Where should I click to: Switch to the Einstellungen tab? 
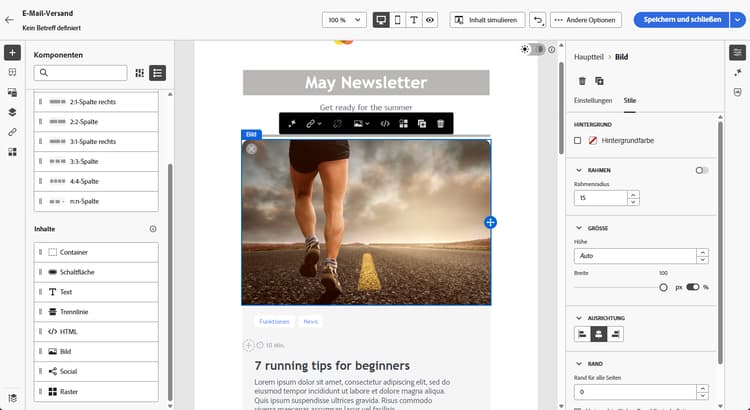coord(593,100)
